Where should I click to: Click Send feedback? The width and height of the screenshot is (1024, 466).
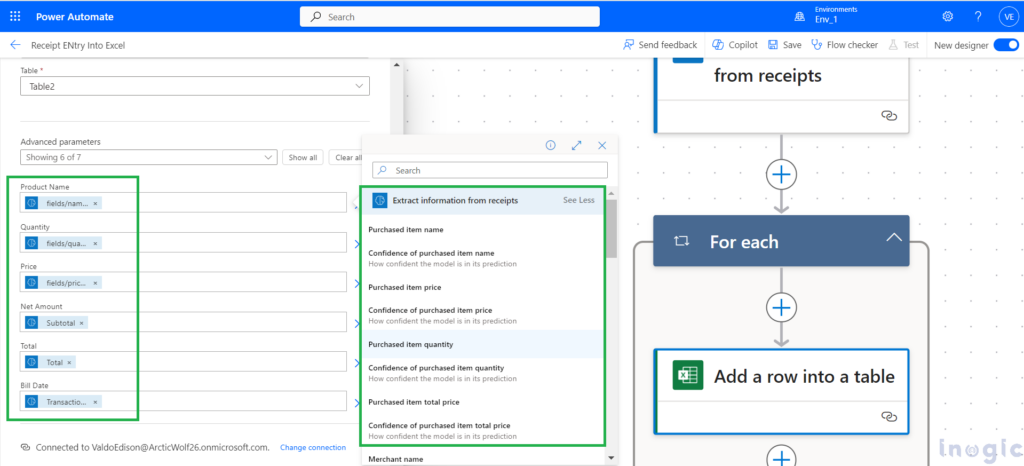[660, 45]
